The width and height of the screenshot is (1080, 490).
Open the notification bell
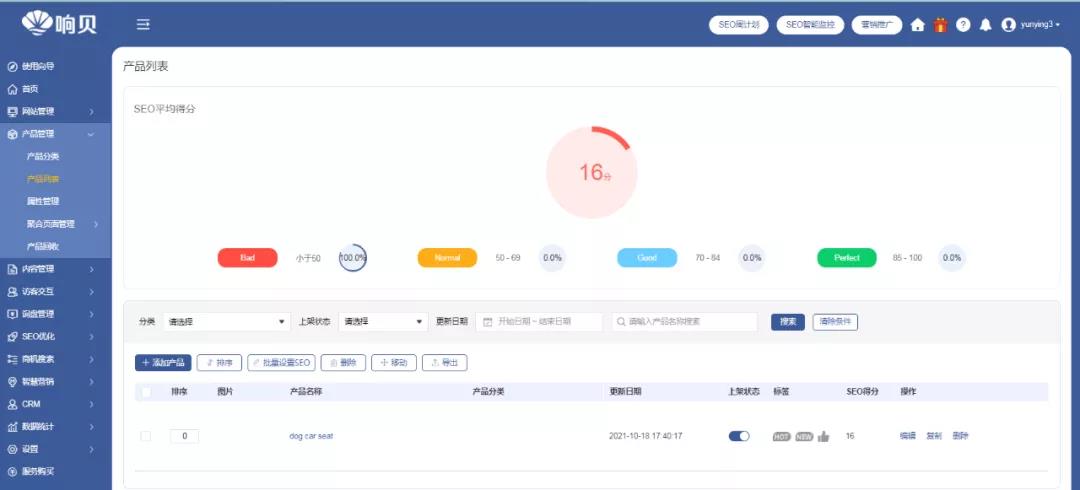click(986, 25)
